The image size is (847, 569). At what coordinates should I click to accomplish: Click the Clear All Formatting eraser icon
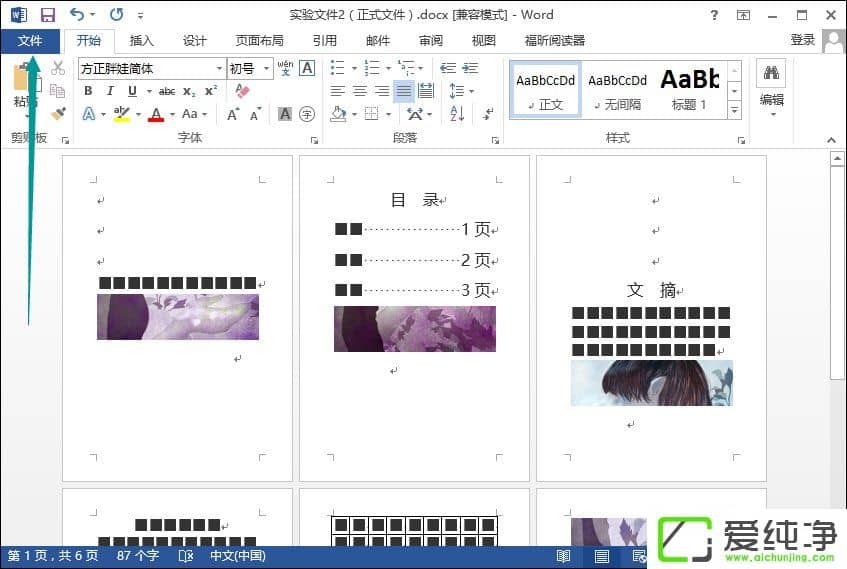(x=242, y=91)
